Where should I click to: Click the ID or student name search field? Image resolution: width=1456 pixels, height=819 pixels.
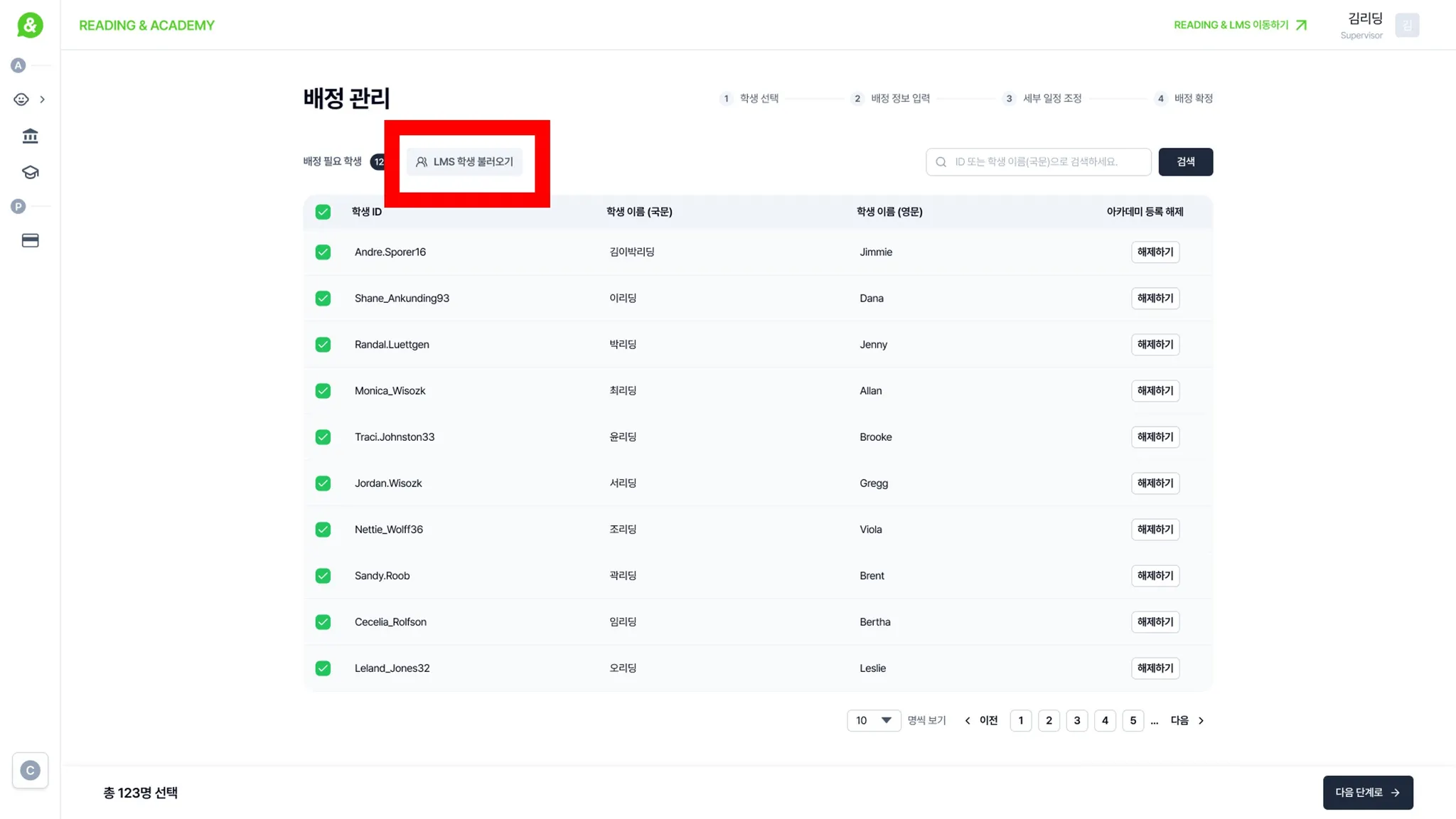1045,162
